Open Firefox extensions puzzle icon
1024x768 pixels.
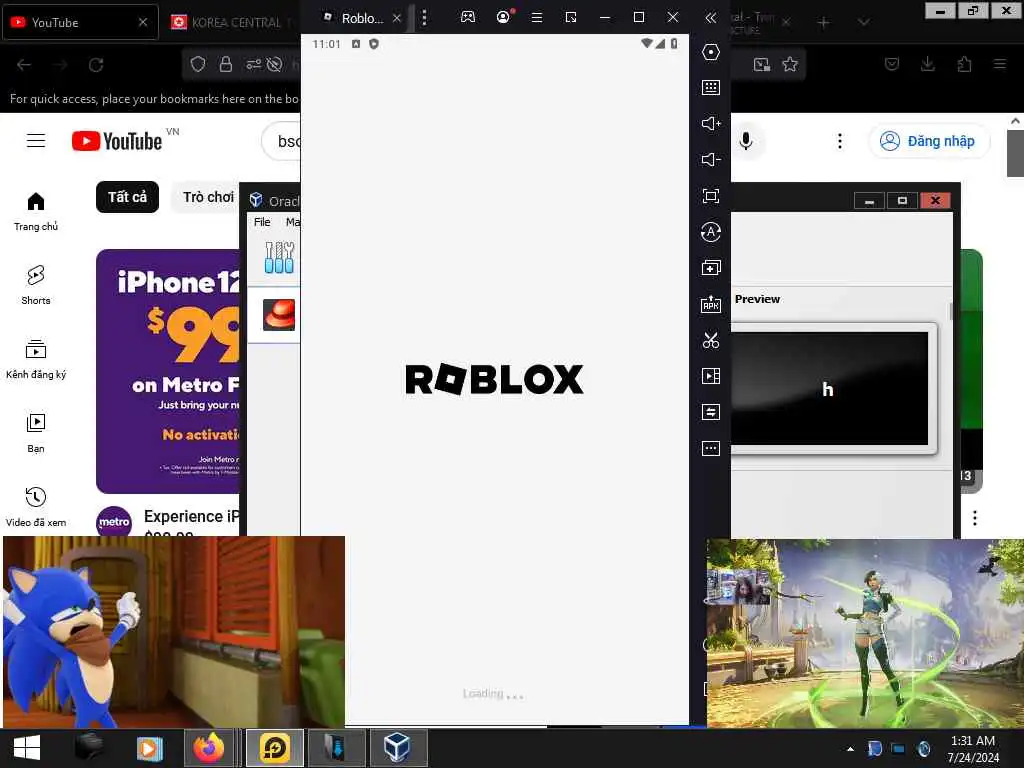[965, 64]
